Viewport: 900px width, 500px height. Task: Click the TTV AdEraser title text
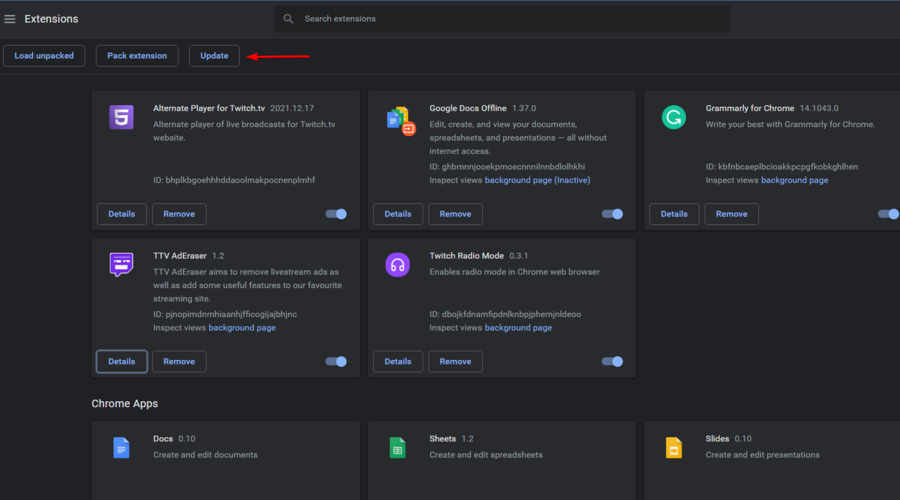coord(180,256)
